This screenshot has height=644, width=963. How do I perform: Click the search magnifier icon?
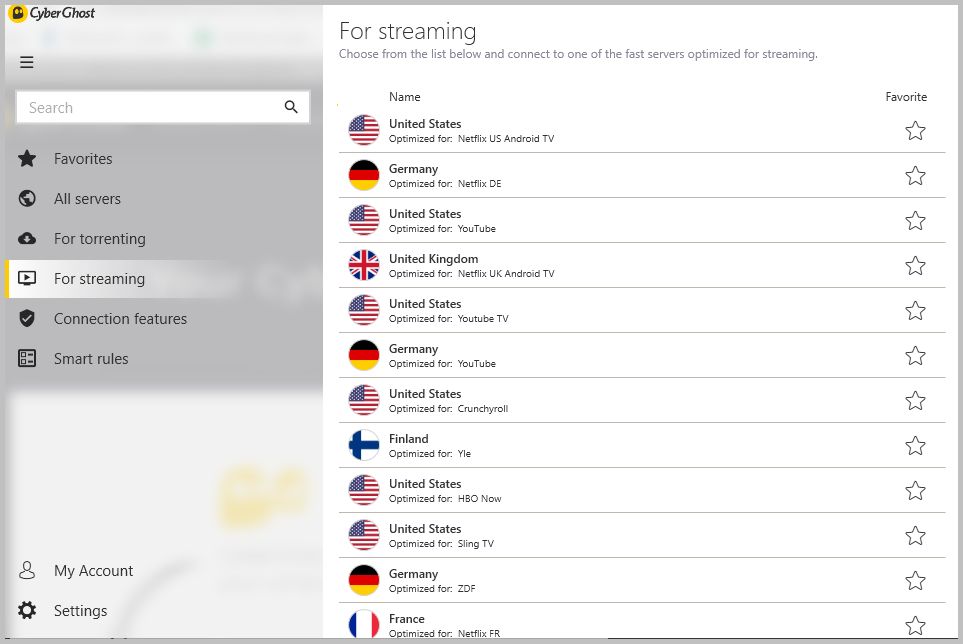tap(291, 107)
